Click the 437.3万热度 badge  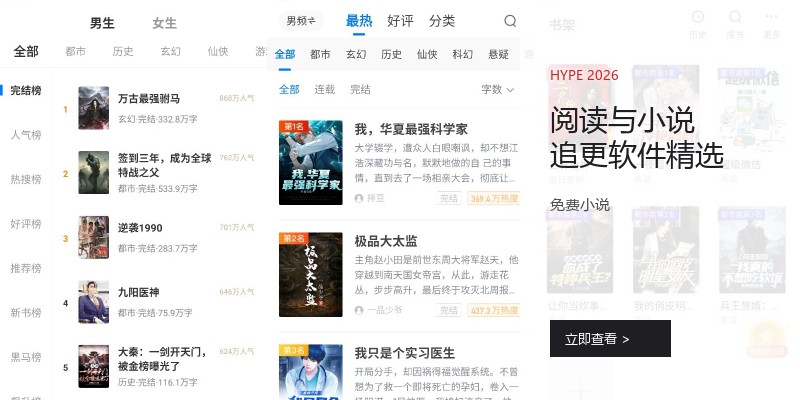click(493, 310)
